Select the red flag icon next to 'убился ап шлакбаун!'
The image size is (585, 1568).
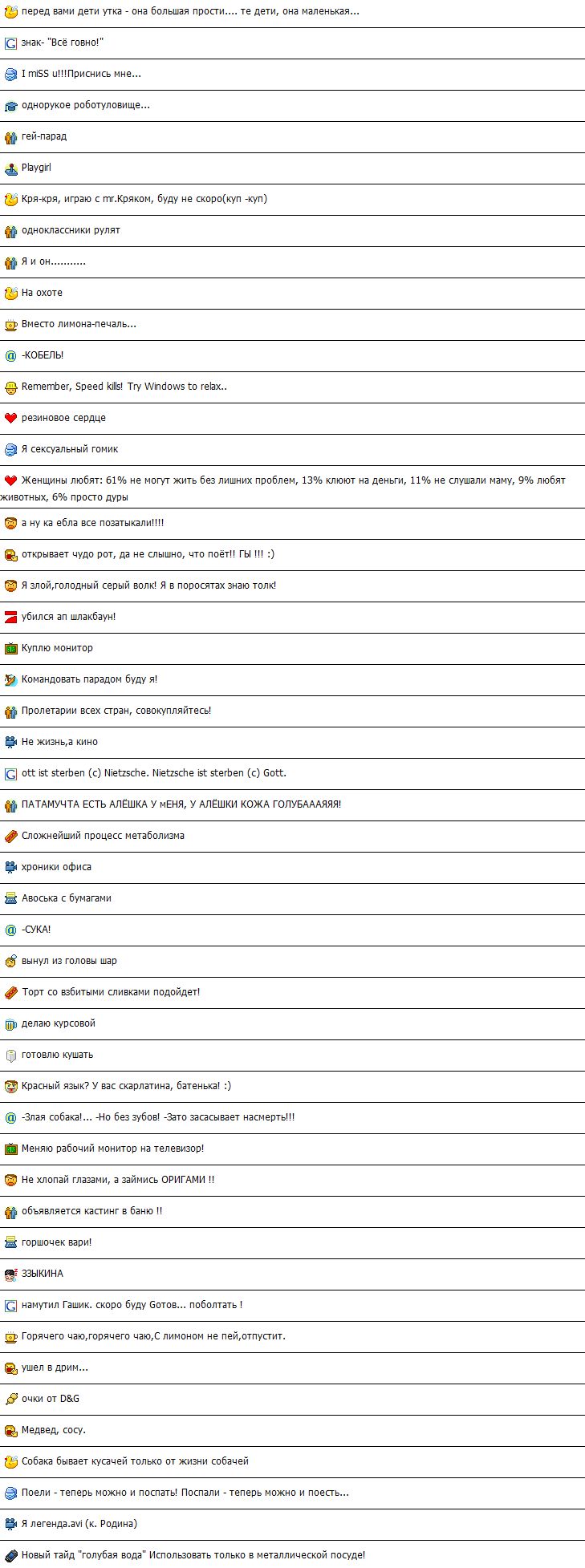pos(10,617)
